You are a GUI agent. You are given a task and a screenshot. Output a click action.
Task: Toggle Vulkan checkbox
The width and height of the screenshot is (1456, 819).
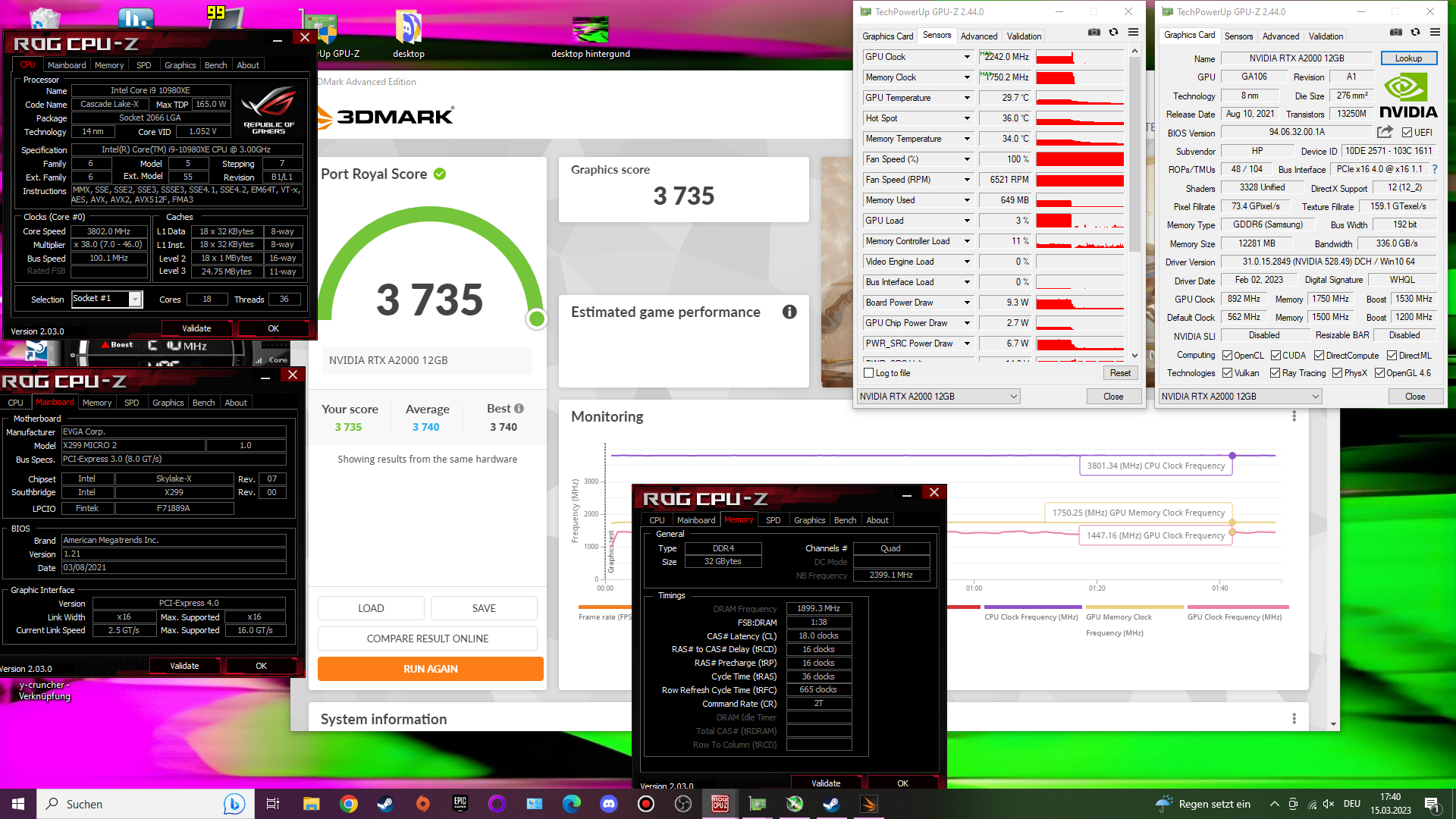1227,372
